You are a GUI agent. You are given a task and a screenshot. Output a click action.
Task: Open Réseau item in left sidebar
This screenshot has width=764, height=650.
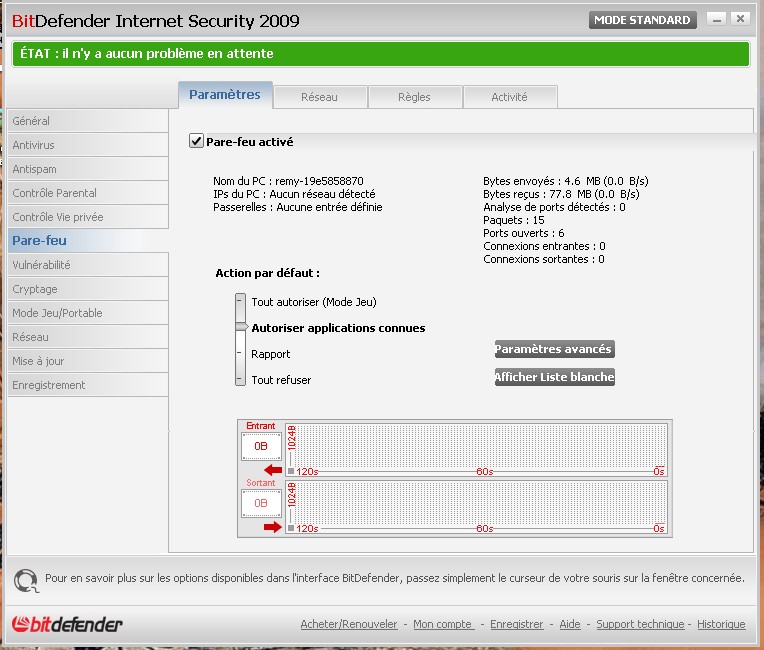point(88,337)
